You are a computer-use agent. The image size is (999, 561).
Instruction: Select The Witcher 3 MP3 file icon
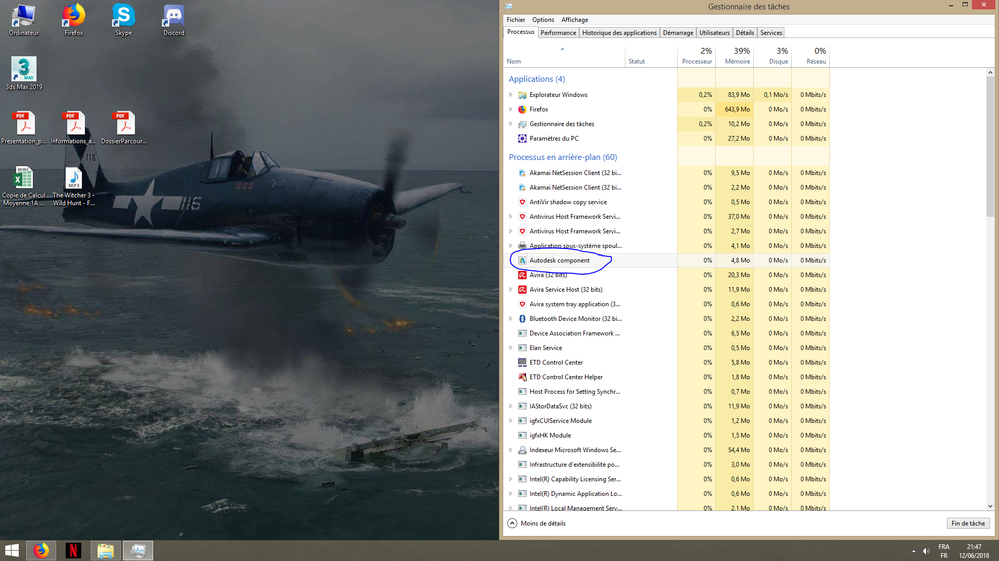[x=73, y=186]
